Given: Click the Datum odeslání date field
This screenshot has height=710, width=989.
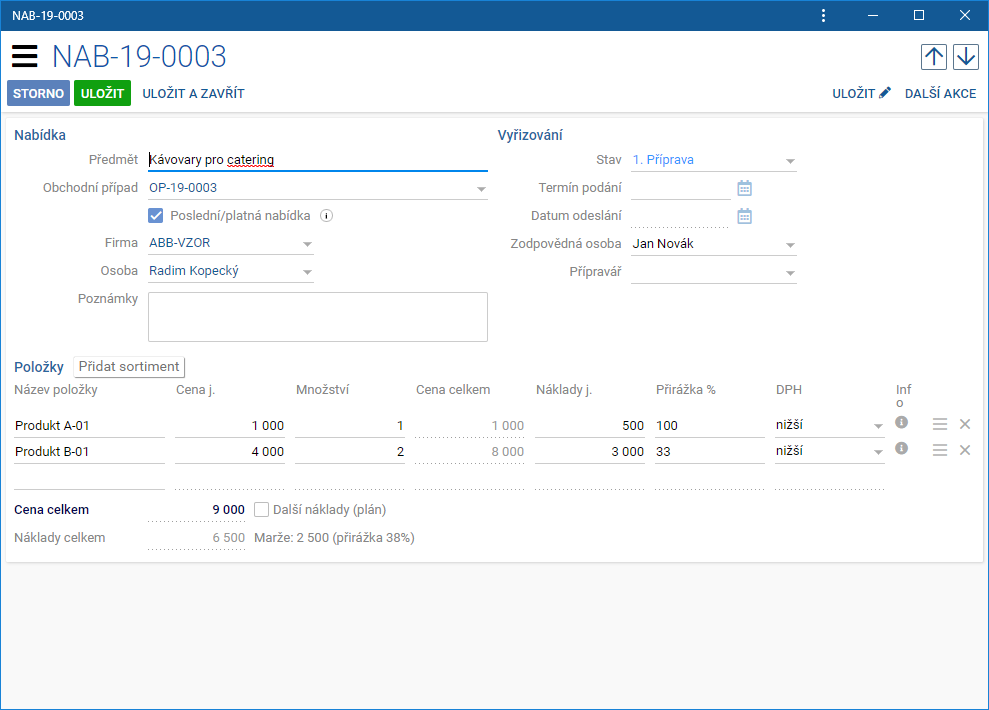Looking at the screenshot, I should pyautogui.click(x=681, y=216).
